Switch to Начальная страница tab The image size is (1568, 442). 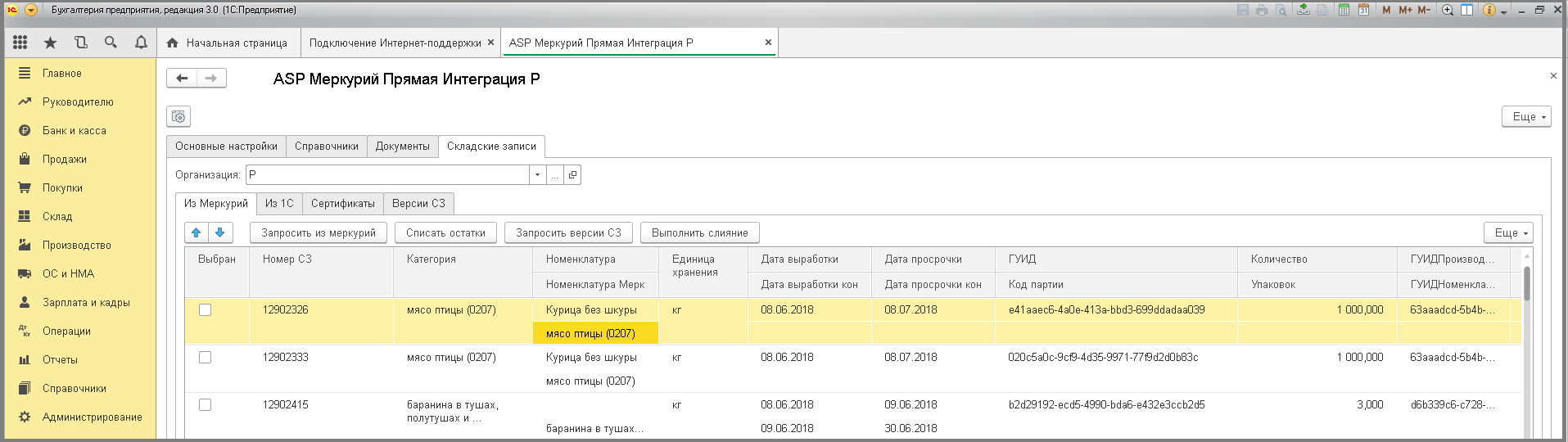(228, 43)
